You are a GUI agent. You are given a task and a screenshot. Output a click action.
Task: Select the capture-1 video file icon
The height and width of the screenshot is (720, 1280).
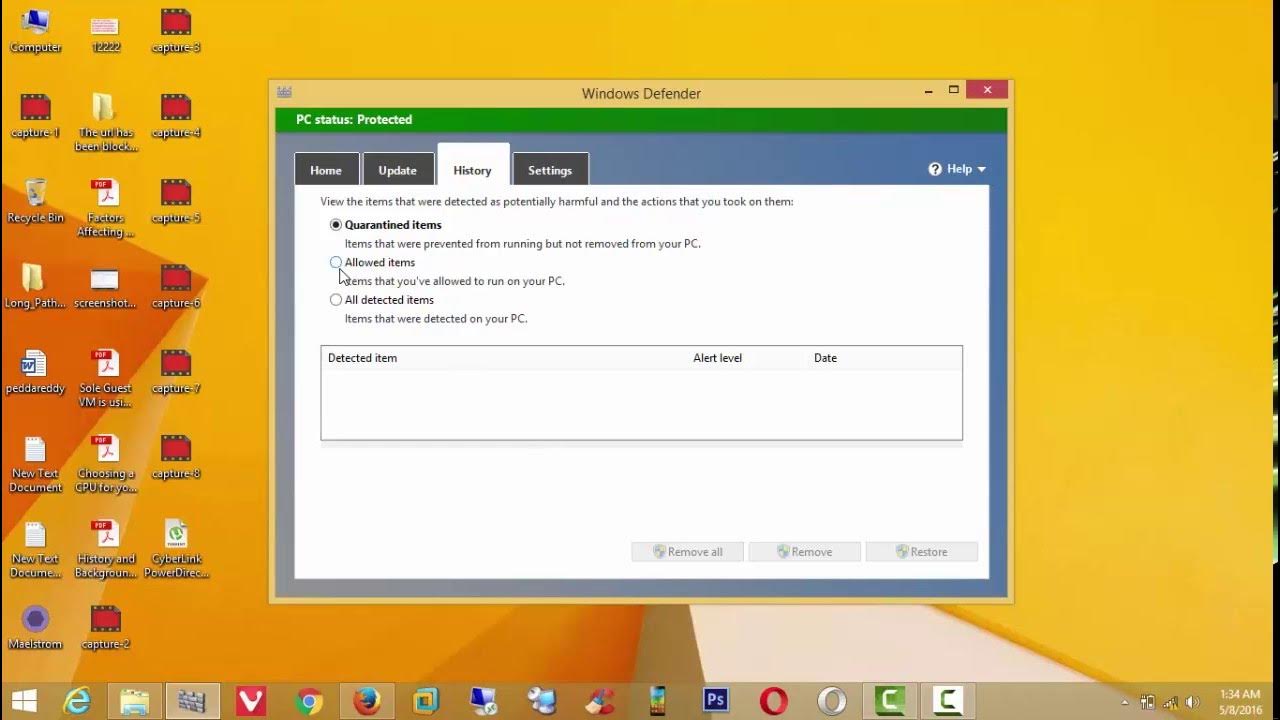pos(35,115)
